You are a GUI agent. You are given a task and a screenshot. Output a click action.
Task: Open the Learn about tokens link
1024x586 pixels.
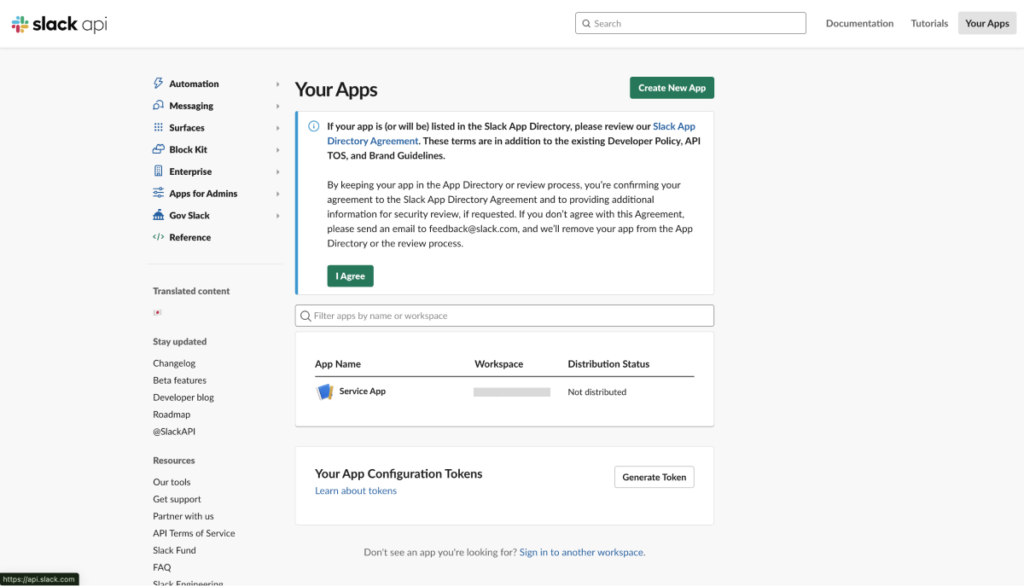click(x=355, y=491)
